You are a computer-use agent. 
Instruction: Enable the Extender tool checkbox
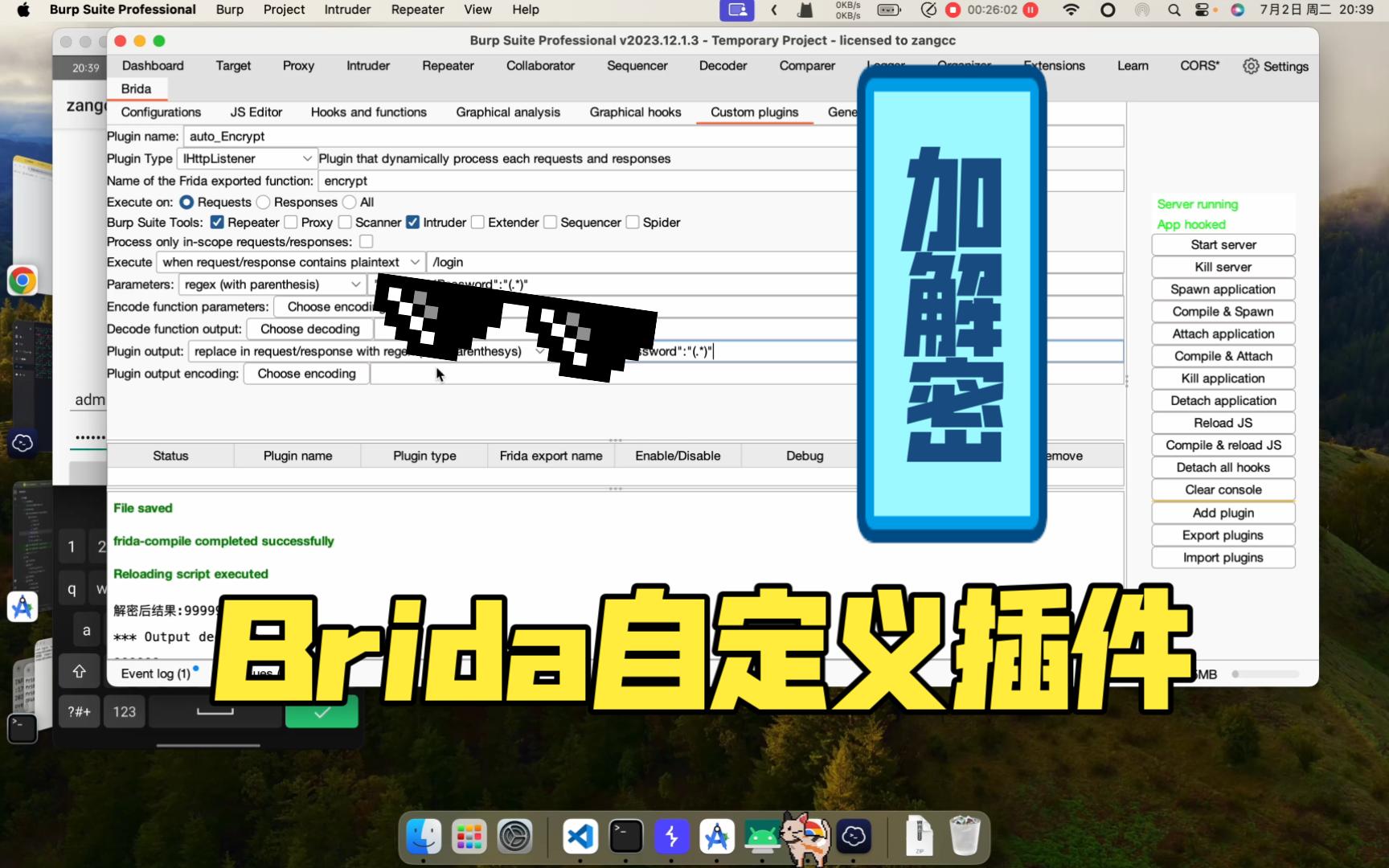pyautogui.click(x=477, y=223)
